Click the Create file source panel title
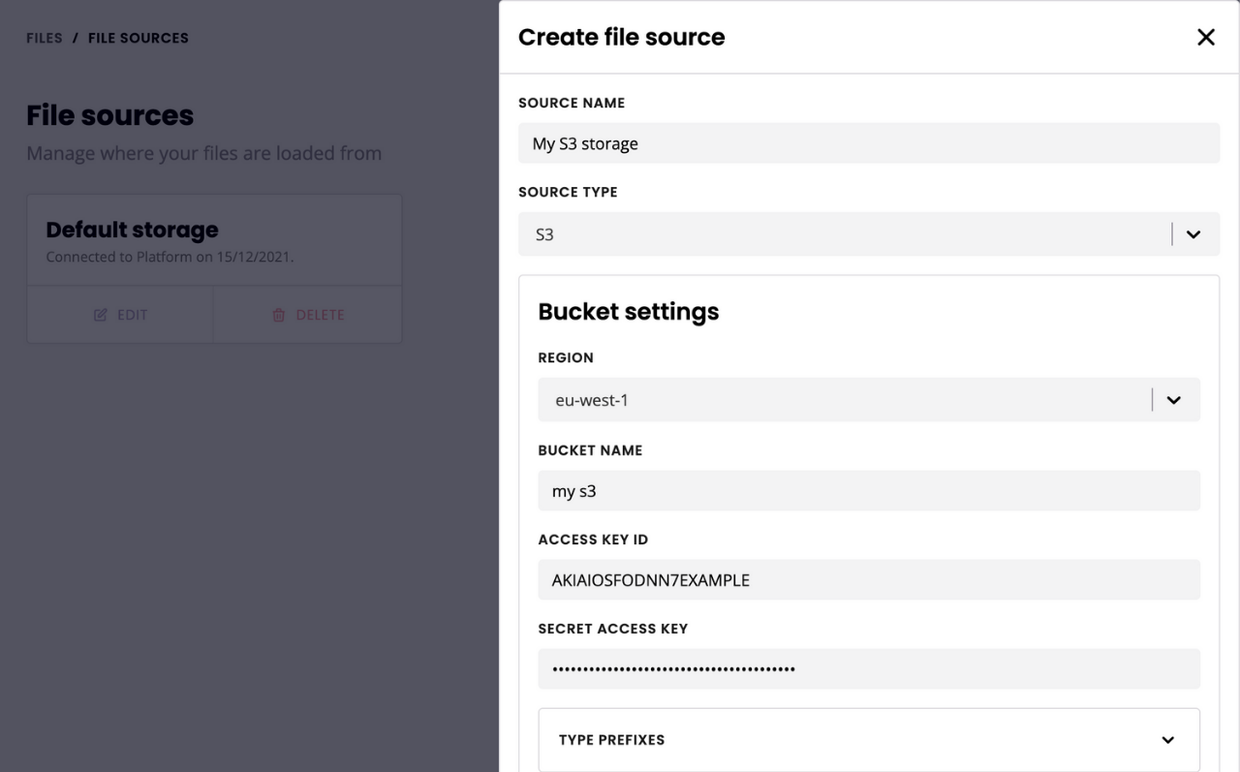The image size is (1240, 772). (x=621, y=37)
